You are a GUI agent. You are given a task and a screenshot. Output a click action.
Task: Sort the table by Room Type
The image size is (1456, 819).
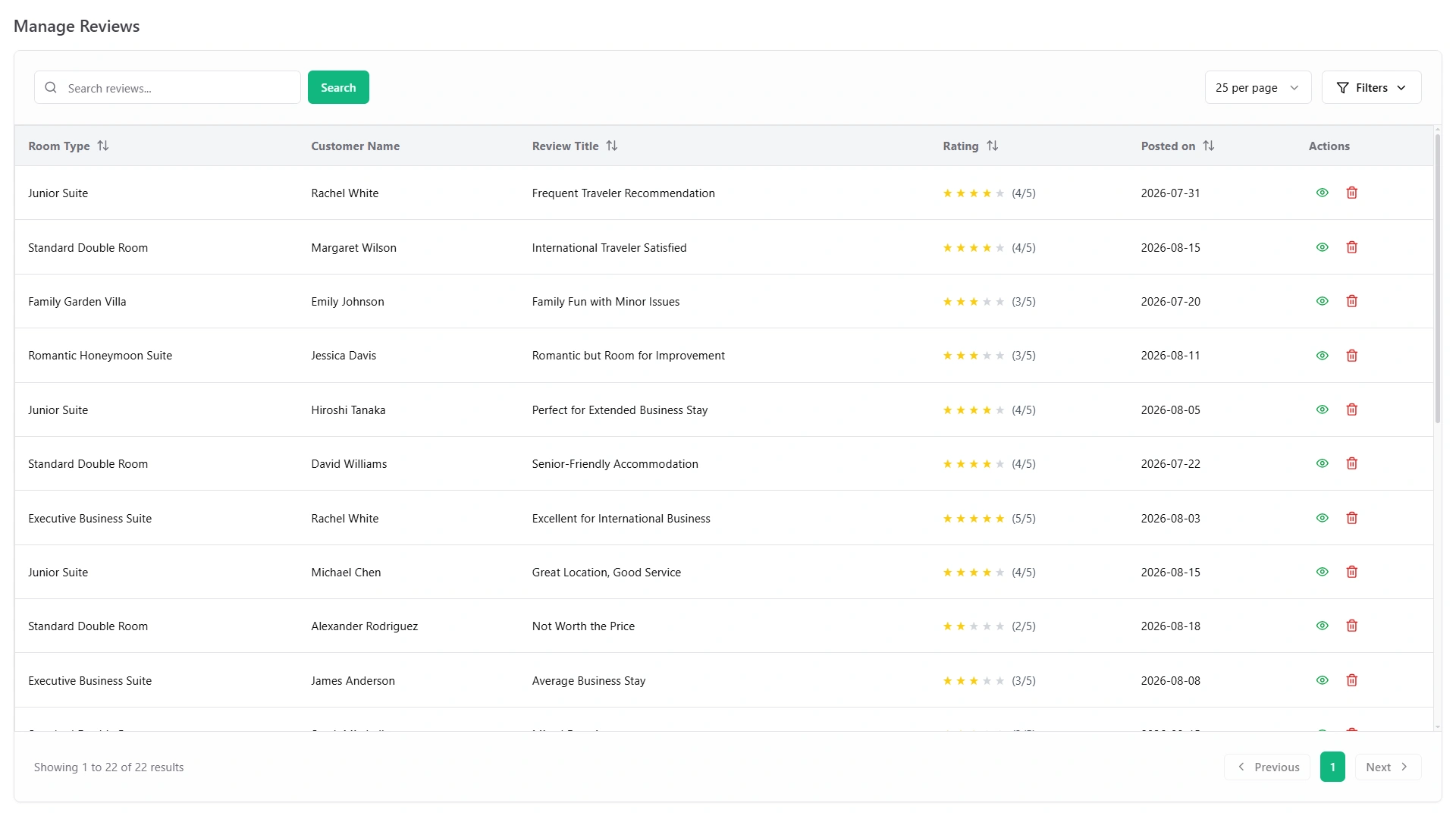[x=103, y=146]
